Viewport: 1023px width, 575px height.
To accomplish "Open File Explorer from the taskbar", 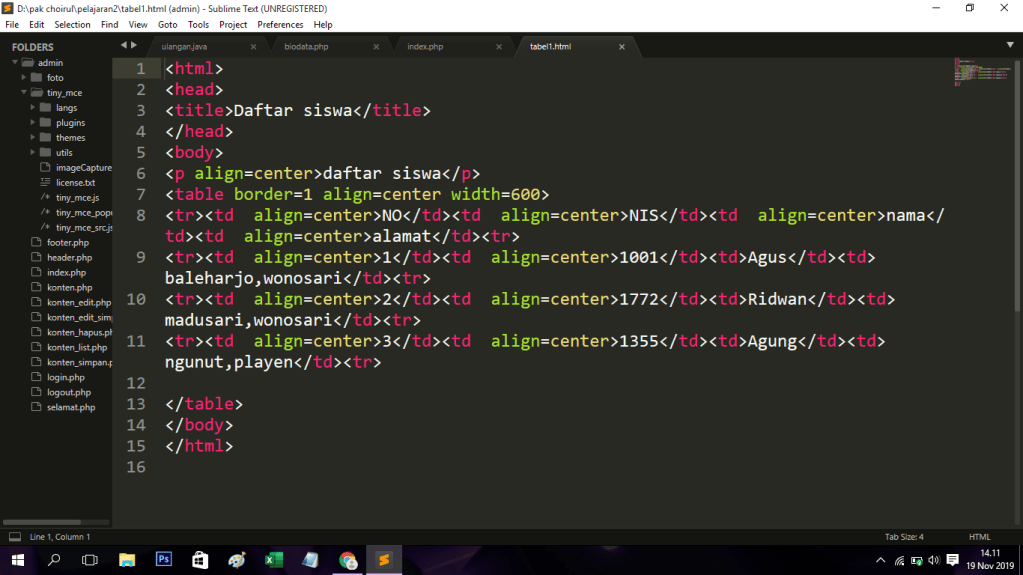I will (x=127, y=560).
